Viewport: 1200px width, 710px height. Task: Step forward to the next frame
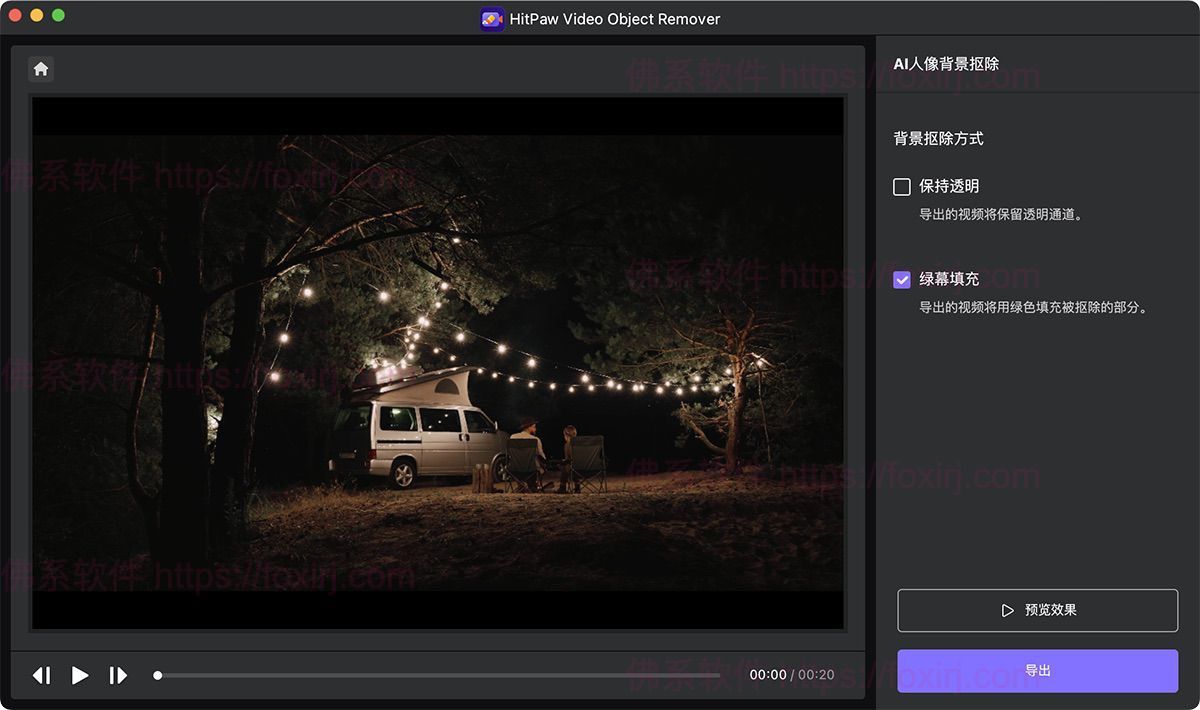(x=118, y=676)
